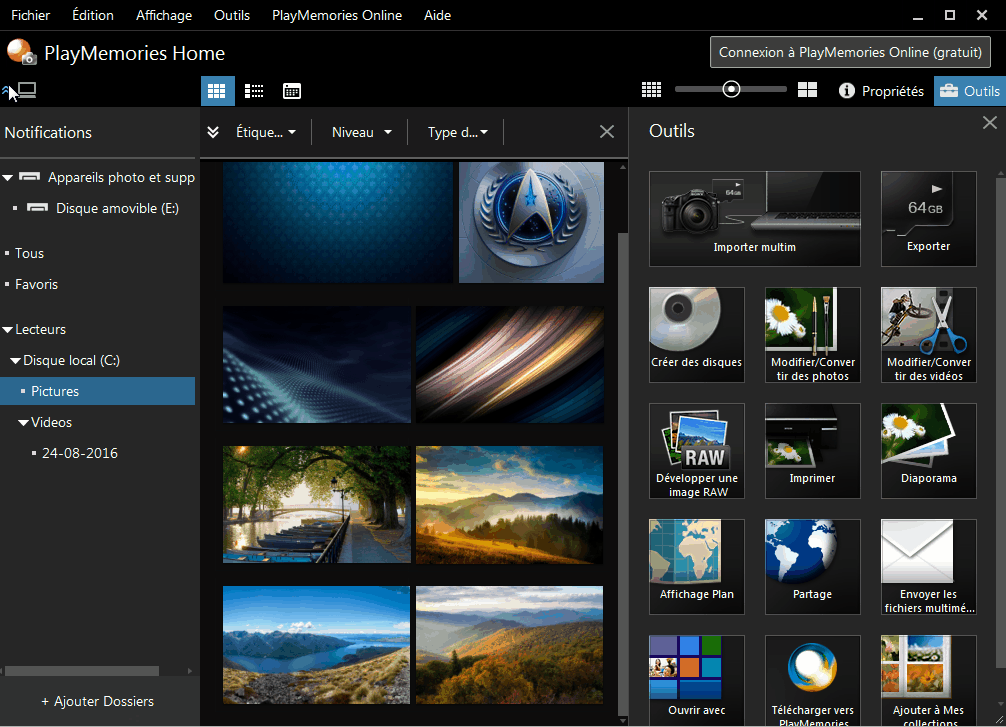Launch Créer des disques tool

[697, 335]
